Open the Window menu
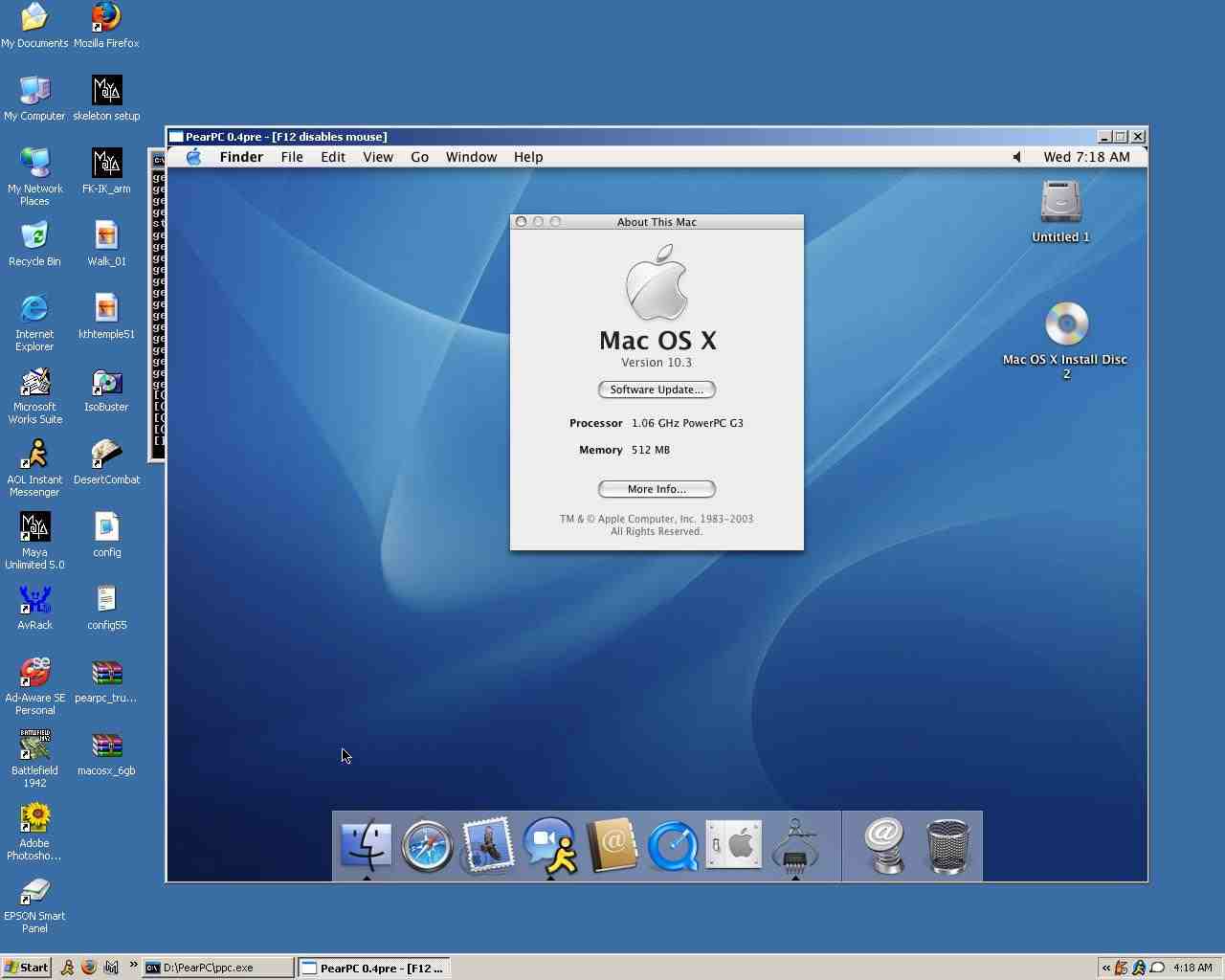The height and width of the screenshot is (980, 1225). click(x=471, y=157)
